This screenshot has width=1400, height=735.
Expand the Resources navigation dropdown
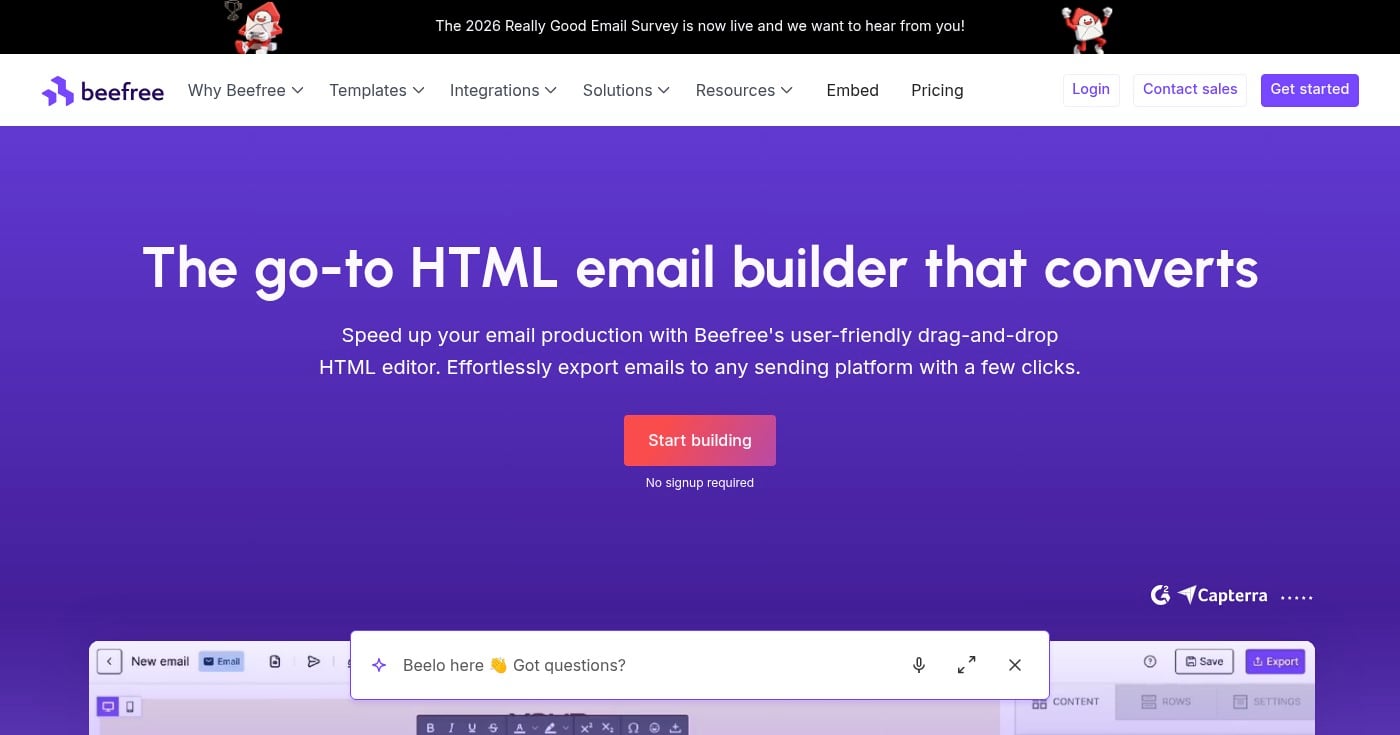(743, 90)
